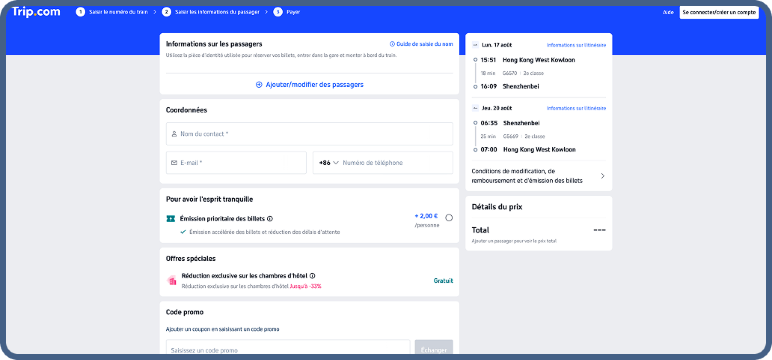Select step 1 Saisir le numéro du train
Image resolution: width=772 pixels, height=360 pixels.
click(x=112, y=12)
